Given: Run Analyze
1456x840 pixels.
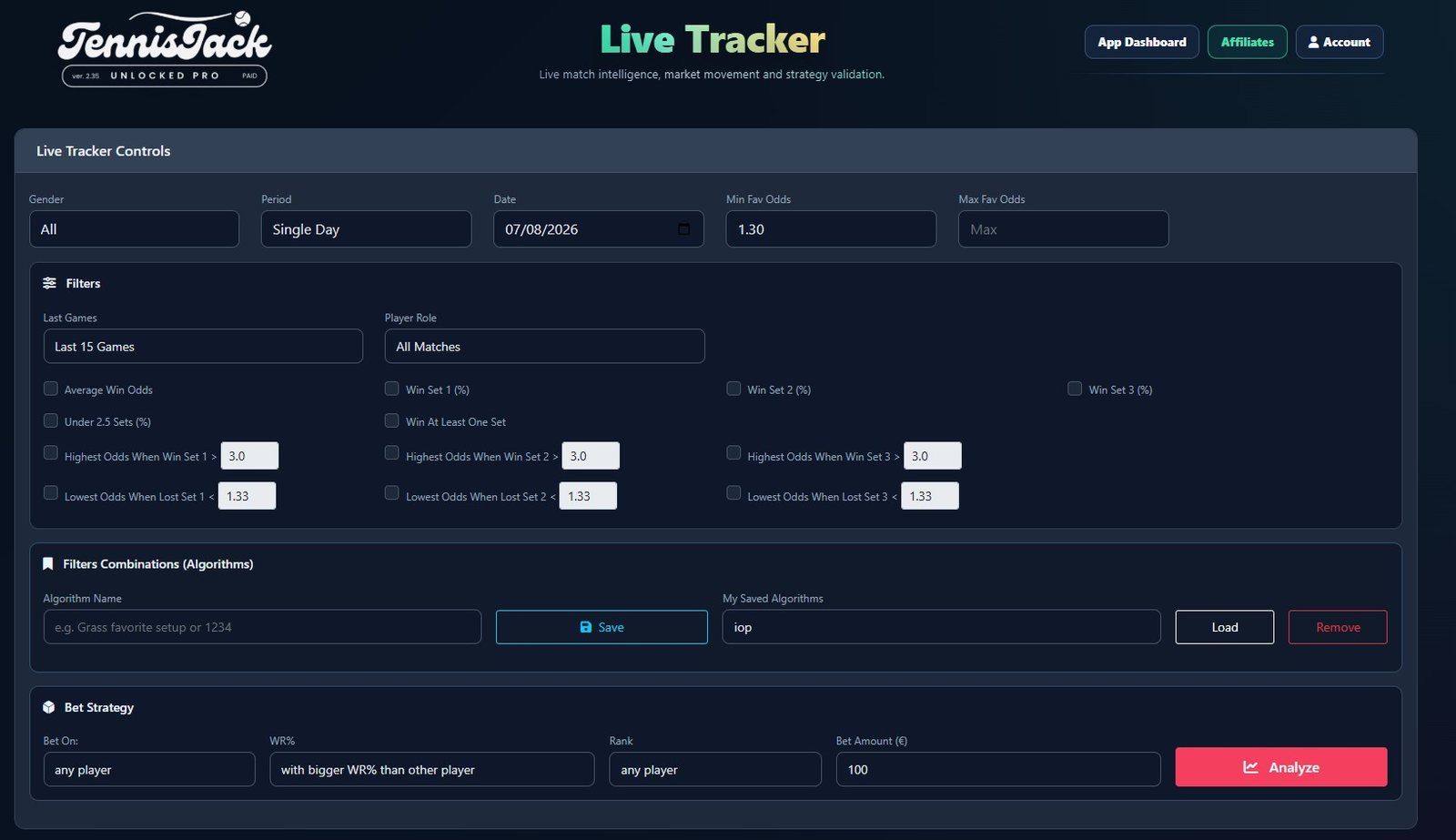Looking at the screenshot, I should tap(1281, 767).
